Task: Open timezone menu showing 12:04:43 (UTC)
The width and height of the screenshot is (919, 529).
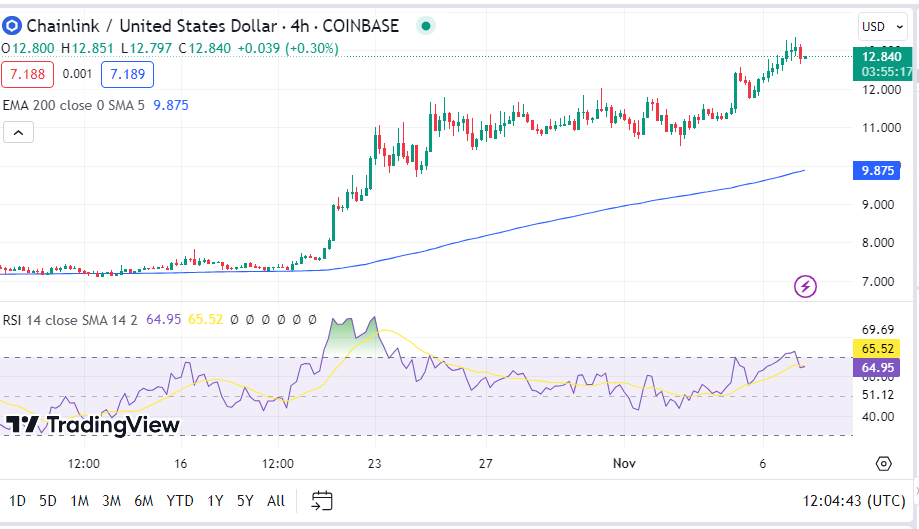Action: pyautogui.click(x=857, y=500)
